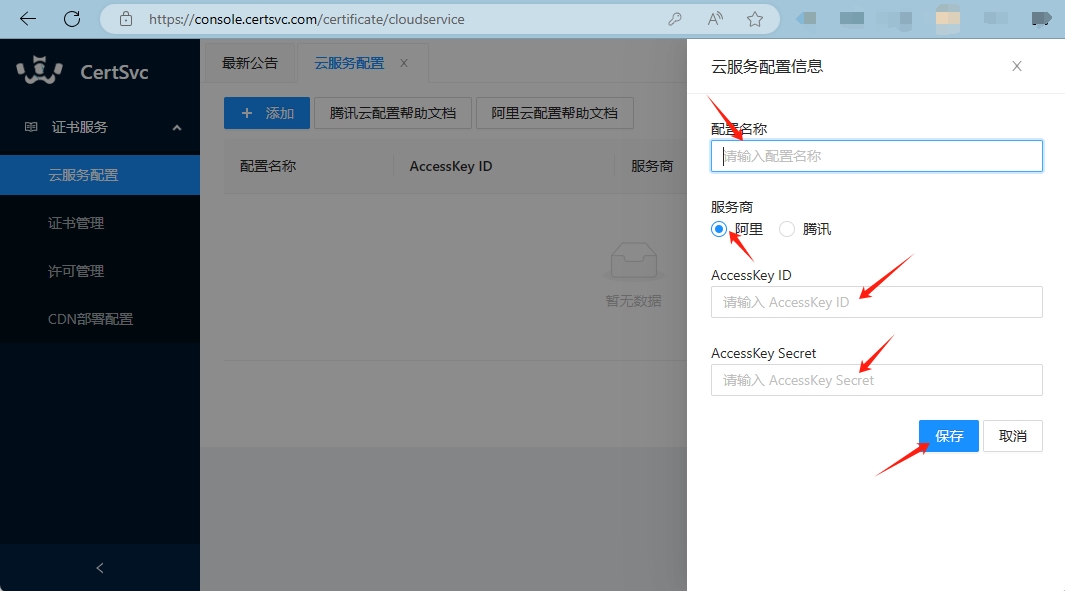
Task: Collapse the 证书服务 sidebar section
Action: 176,127
